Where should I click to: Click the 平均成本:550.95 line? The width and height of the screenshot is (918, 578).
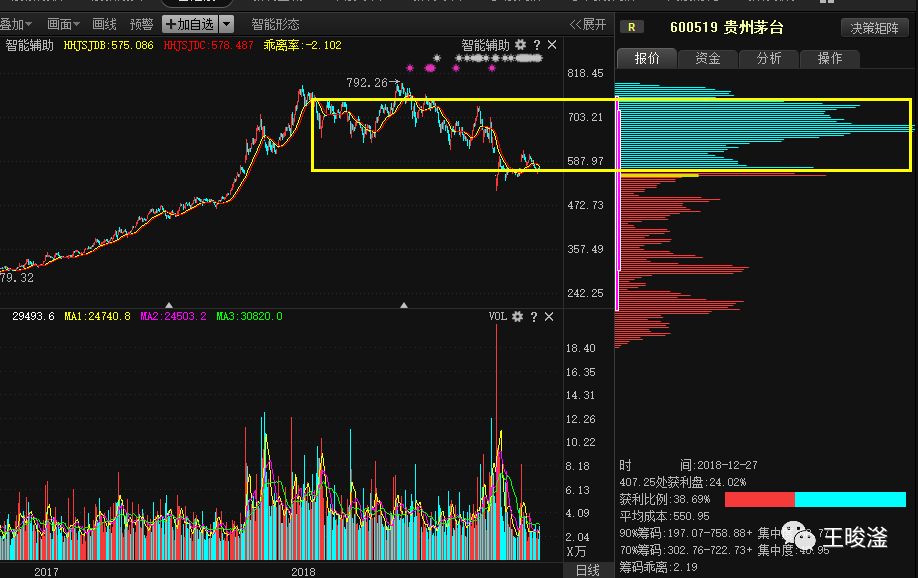(664, 517)
